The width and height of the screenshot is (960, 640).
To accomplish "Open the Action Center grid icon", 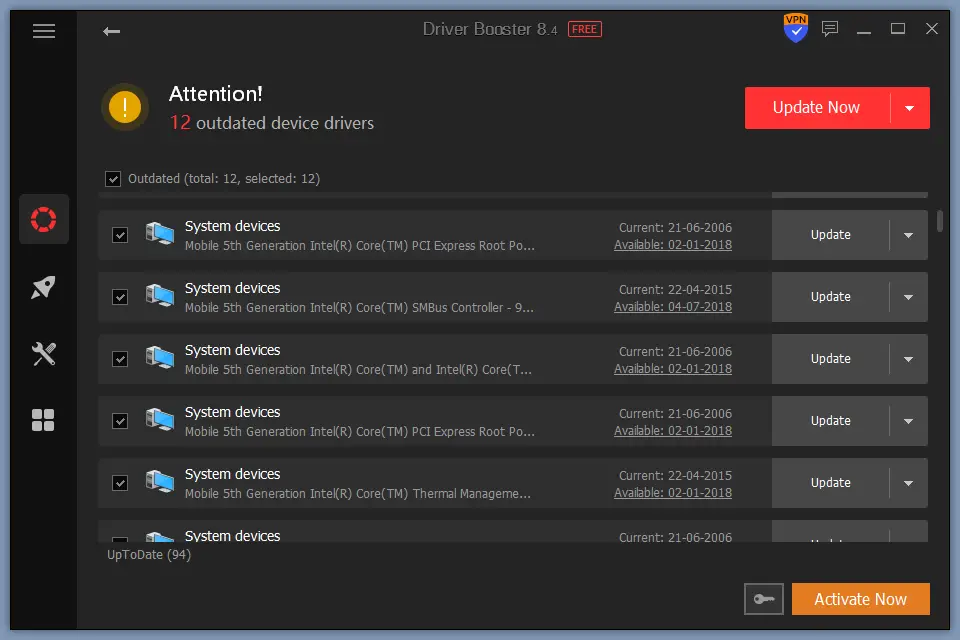I will pos(43,420).
